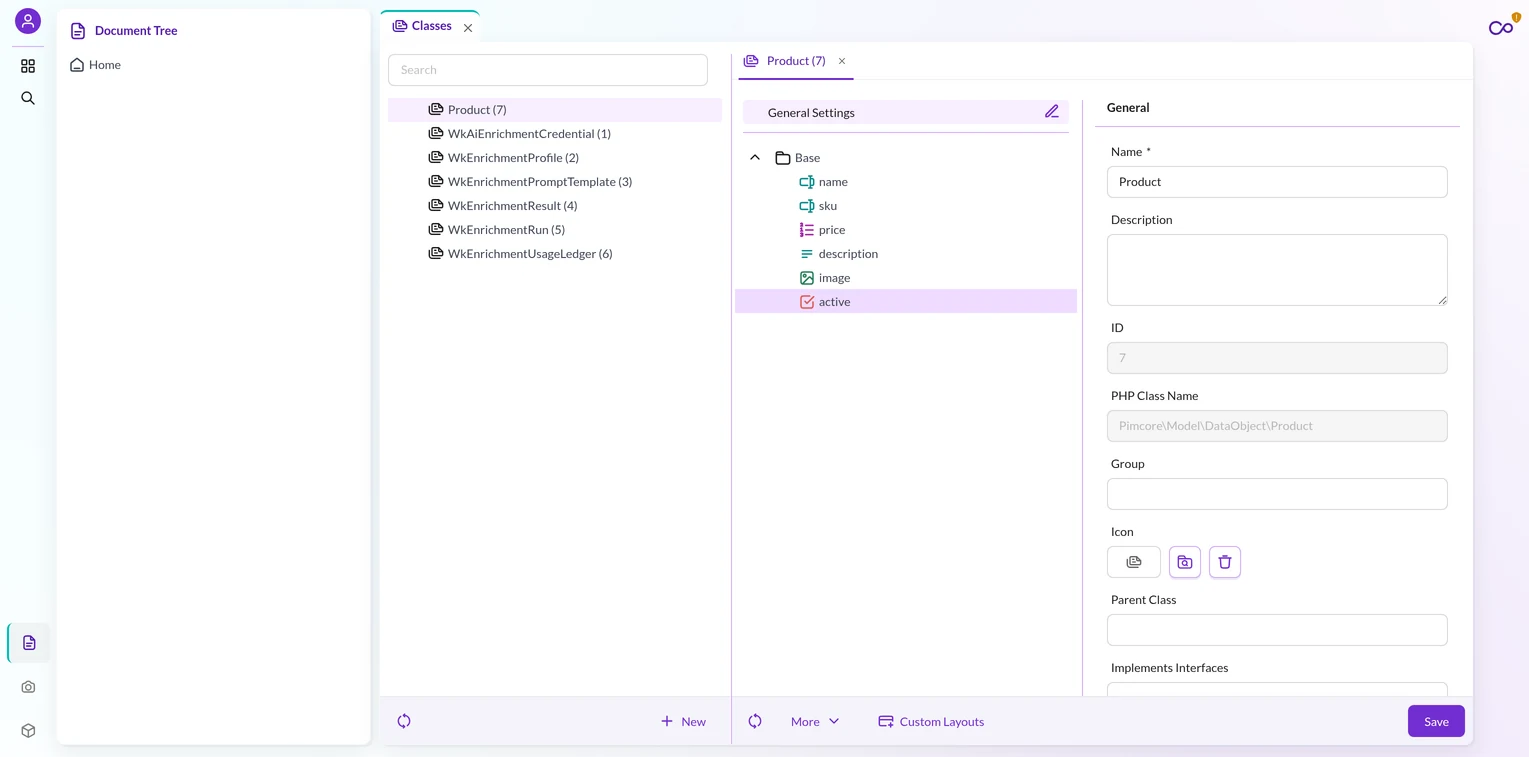1529x757 pixels.
Task: Reload the Product class definition refresh icon
Action: tap(755, 721)
